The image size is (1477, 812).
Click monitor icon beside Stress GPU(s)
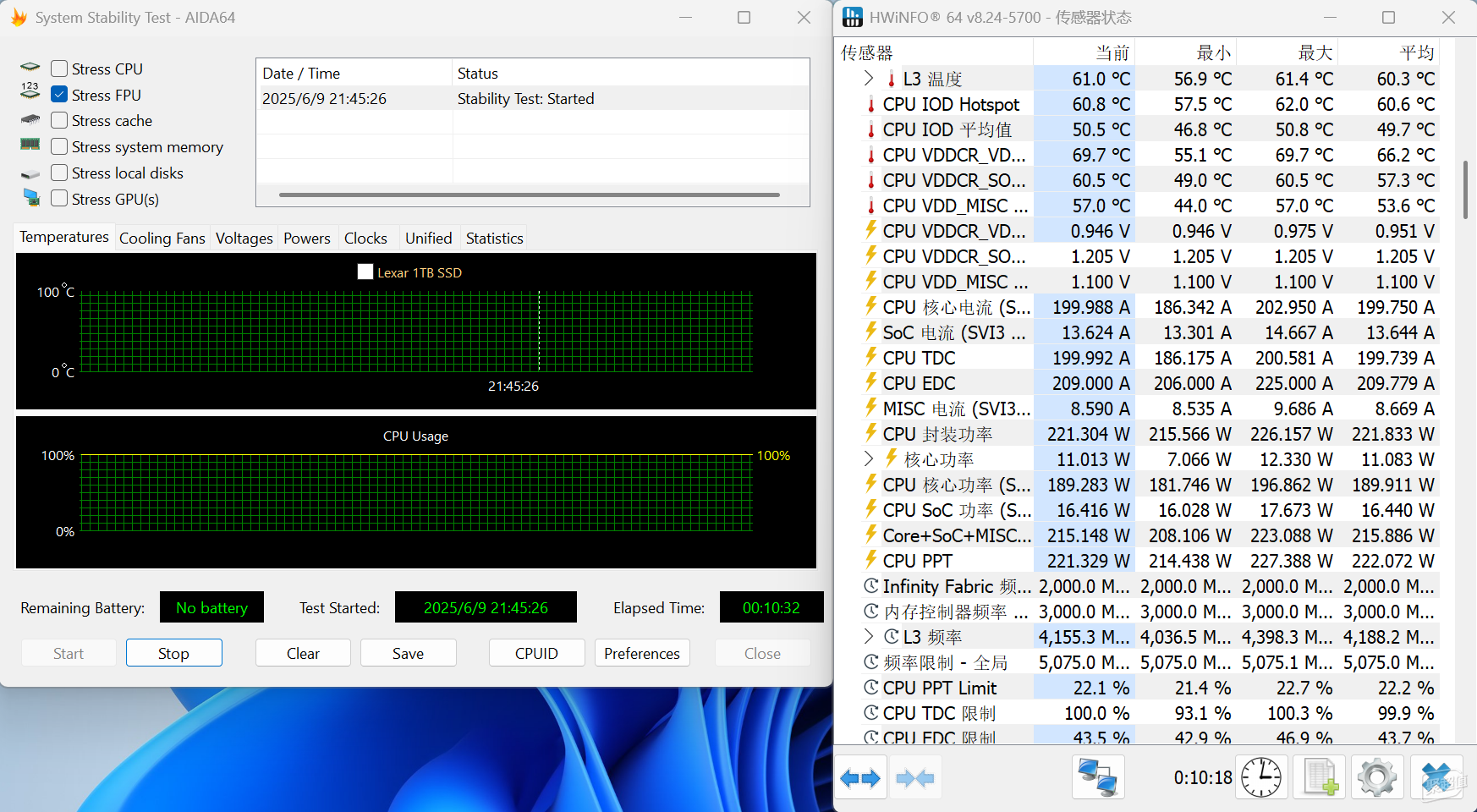pyautogui.click(x=31, y=197)
